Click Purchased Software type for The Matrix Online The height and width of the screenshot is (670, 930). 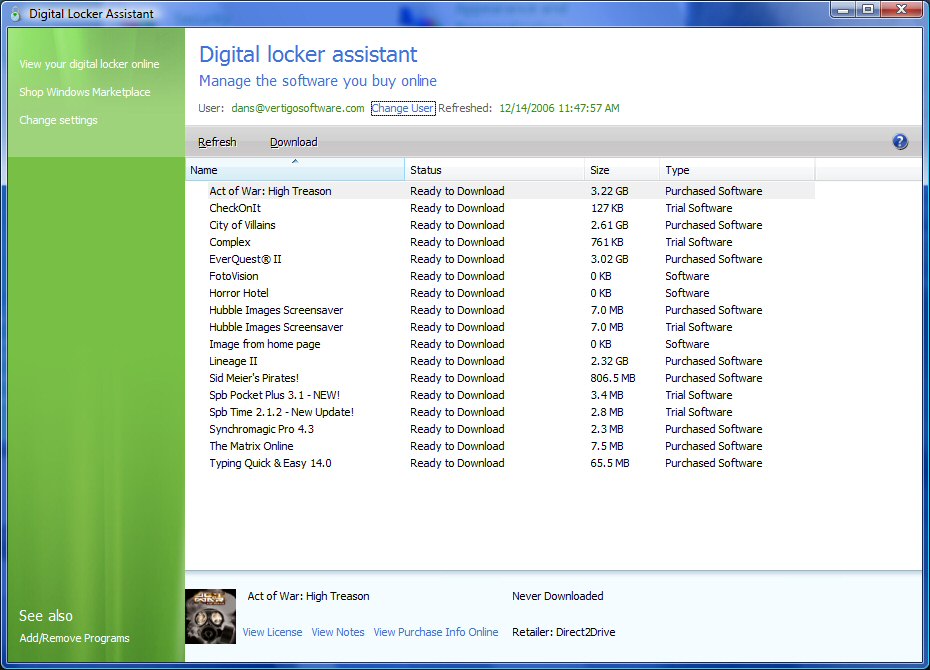tap(714, 446)
